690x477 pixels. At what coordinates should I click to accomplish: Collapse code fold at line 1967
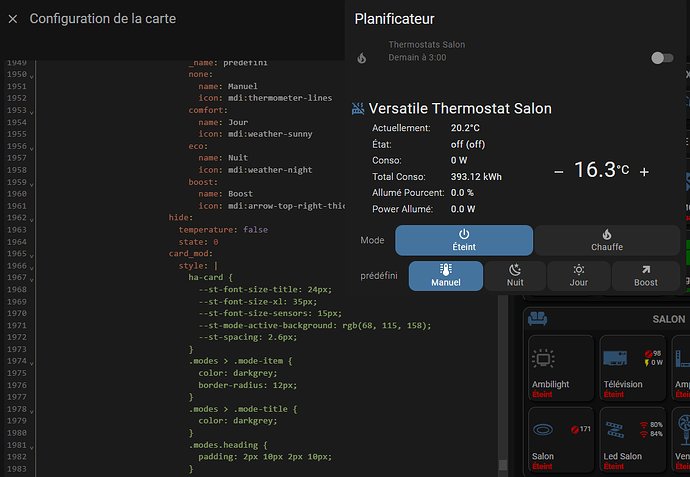[32, 279]
